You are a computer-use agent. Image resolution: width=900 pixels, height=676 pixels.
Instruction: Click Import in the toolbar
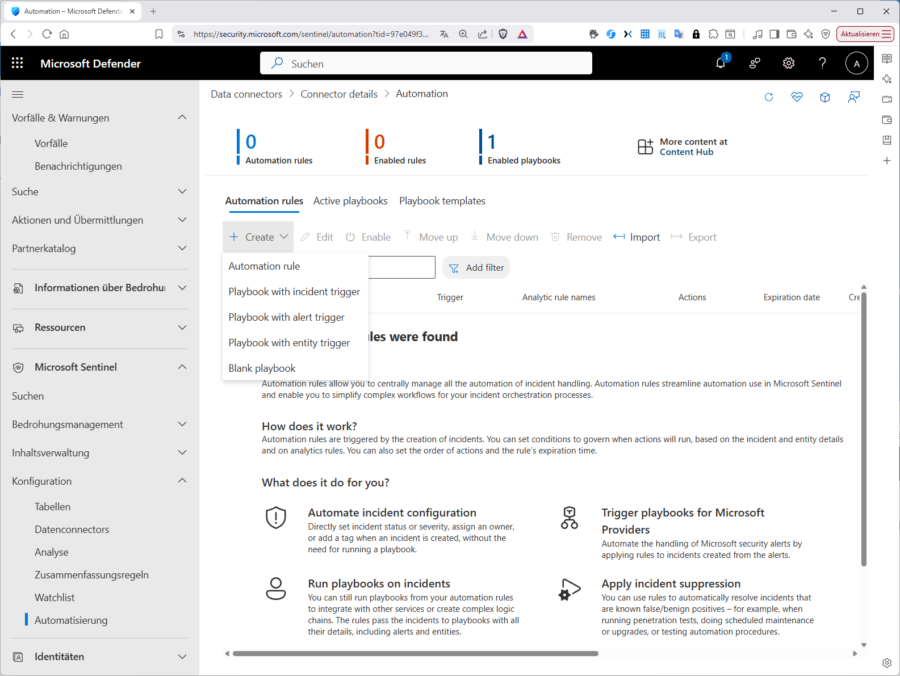point(637,237)
